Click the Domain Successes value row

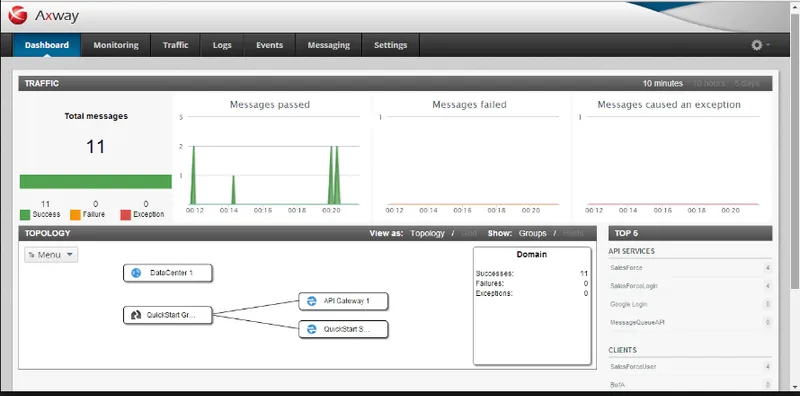tap(532, 274)
